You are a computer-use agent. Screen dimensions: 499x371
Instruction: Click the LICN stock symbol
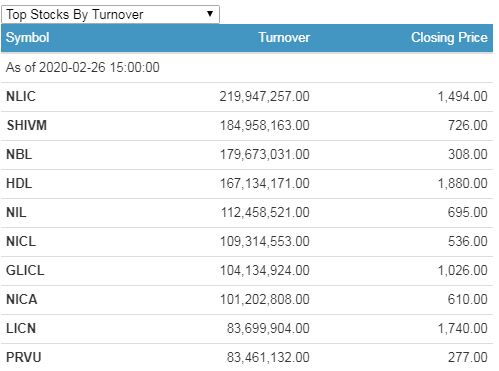coord(21,328)
